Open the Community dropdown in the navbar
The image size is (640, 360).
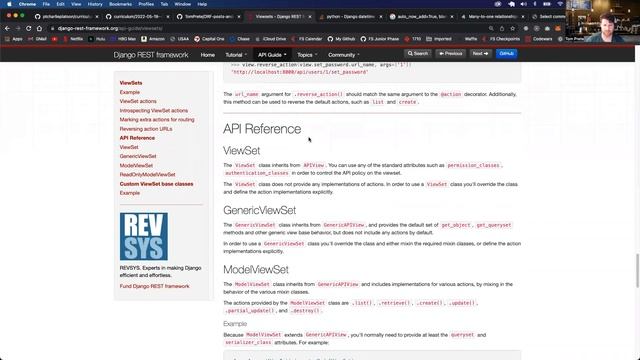click(344, 55)
